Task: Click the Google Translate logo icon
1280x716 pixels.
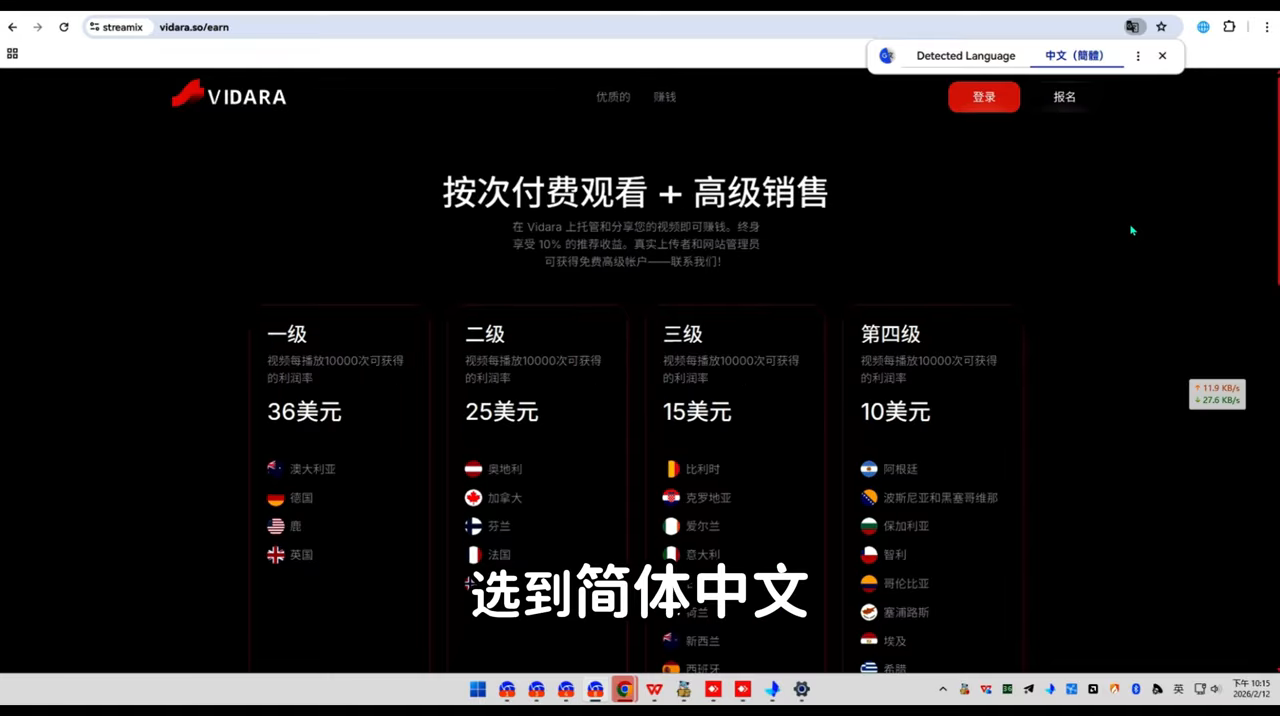Action: 886,56
